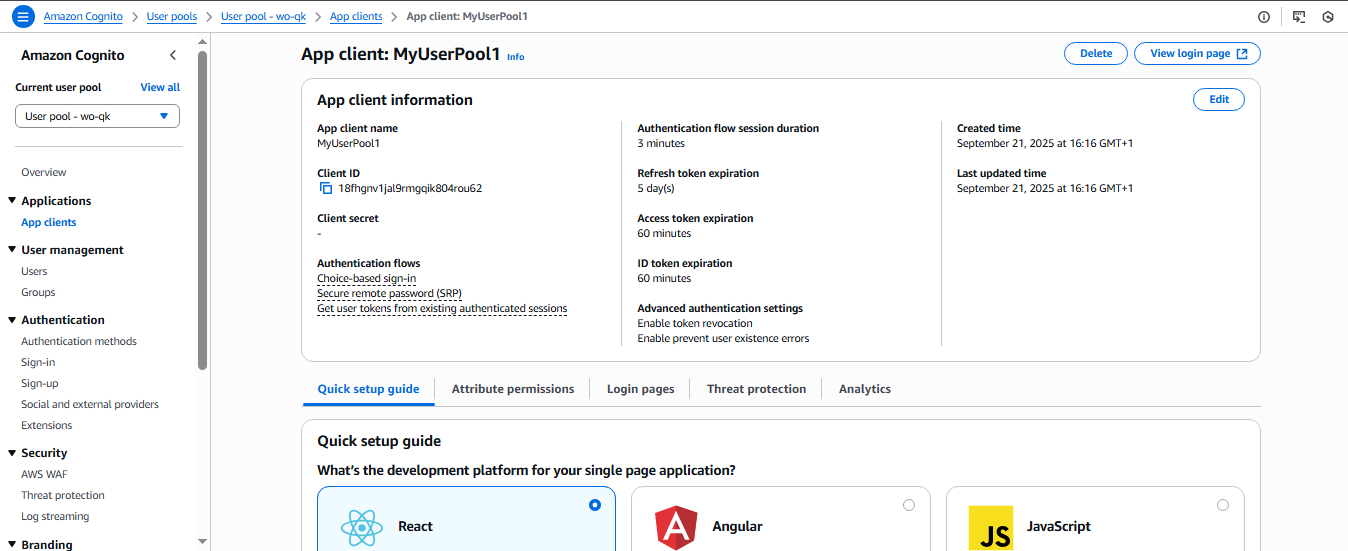Viewport: 1348px width, 551px height.
Task: Collapse the Applications section in sidebar
Action: [x=12, y=201]
